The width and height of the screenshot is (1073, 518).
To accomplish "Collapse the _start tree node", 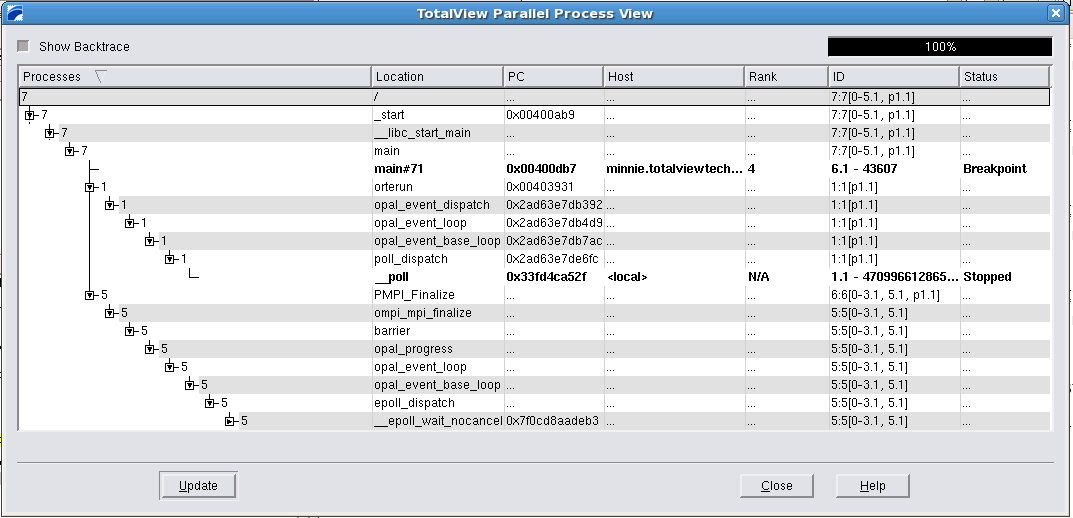I will pyautogui.click(x=30, y=115).
